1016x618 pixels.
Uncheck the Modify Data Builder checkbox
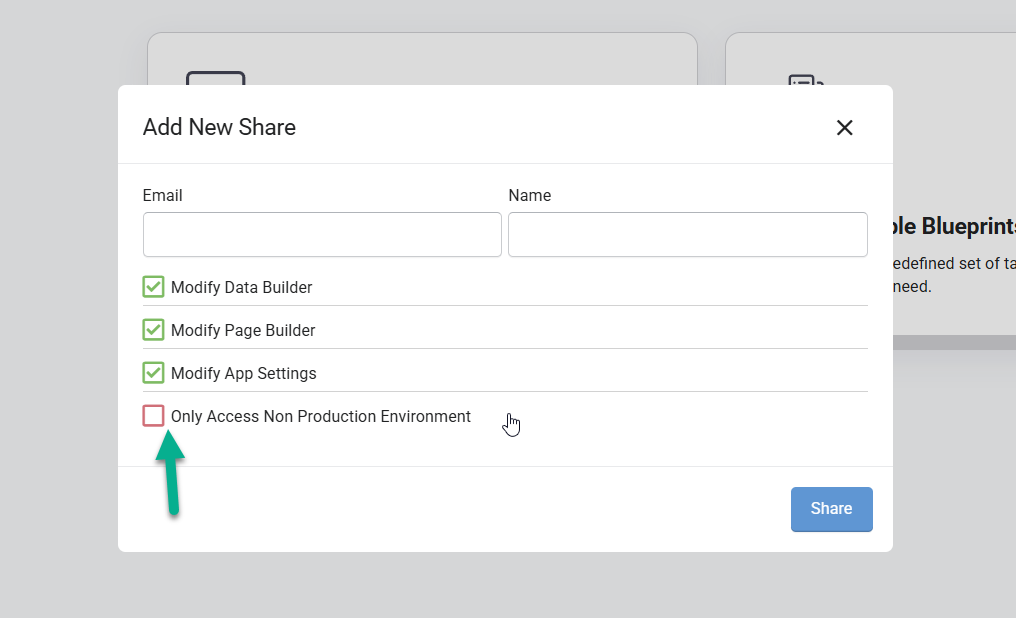click(x=154, y=287)
